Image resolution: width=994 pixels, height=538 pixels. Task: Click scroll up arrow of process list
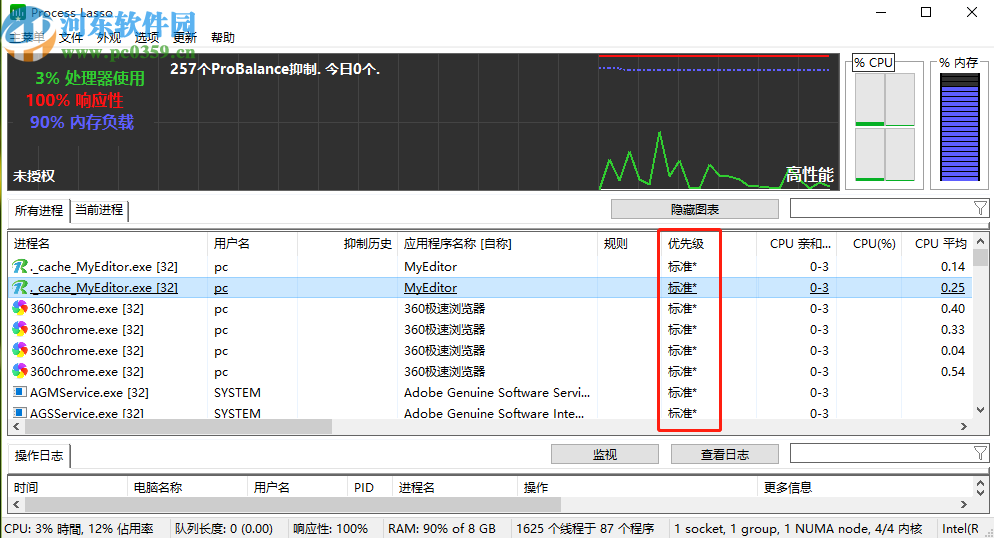(981, 241)
